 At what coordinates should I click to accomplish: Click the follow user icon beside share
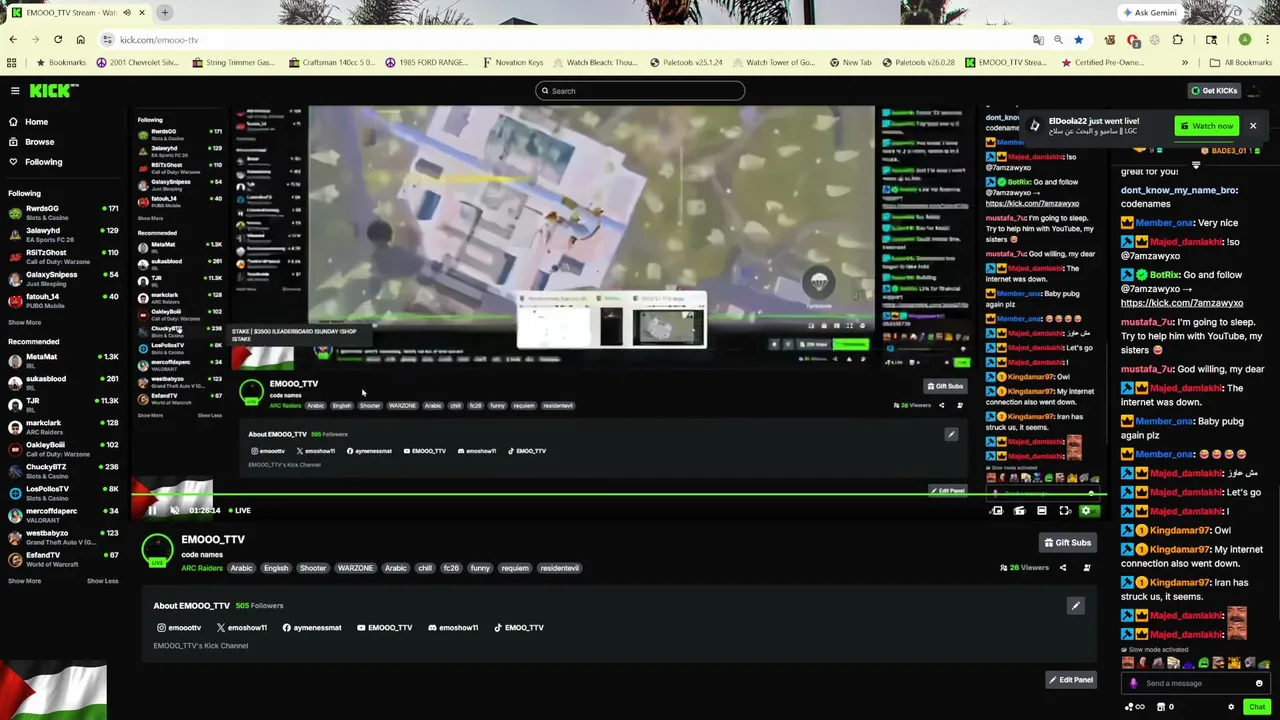1087,567
